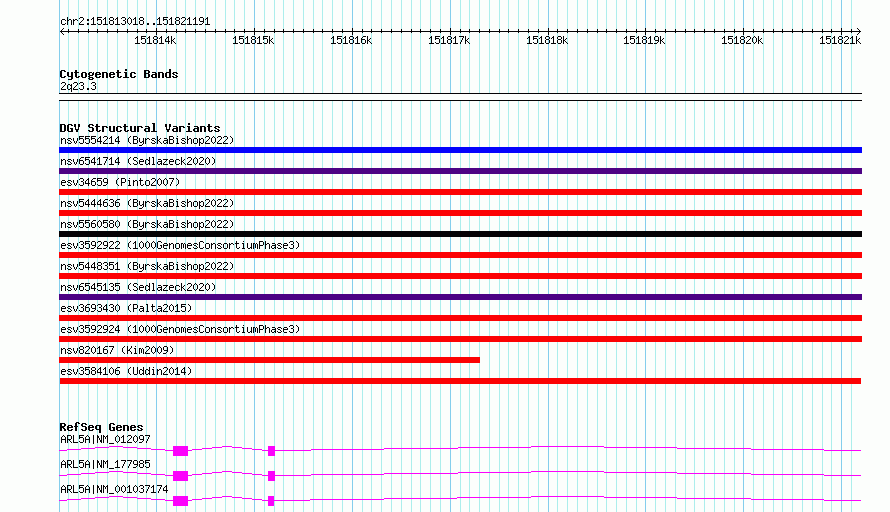Open the esv34659 (Pinto2007) label

[x=120, y=182]
